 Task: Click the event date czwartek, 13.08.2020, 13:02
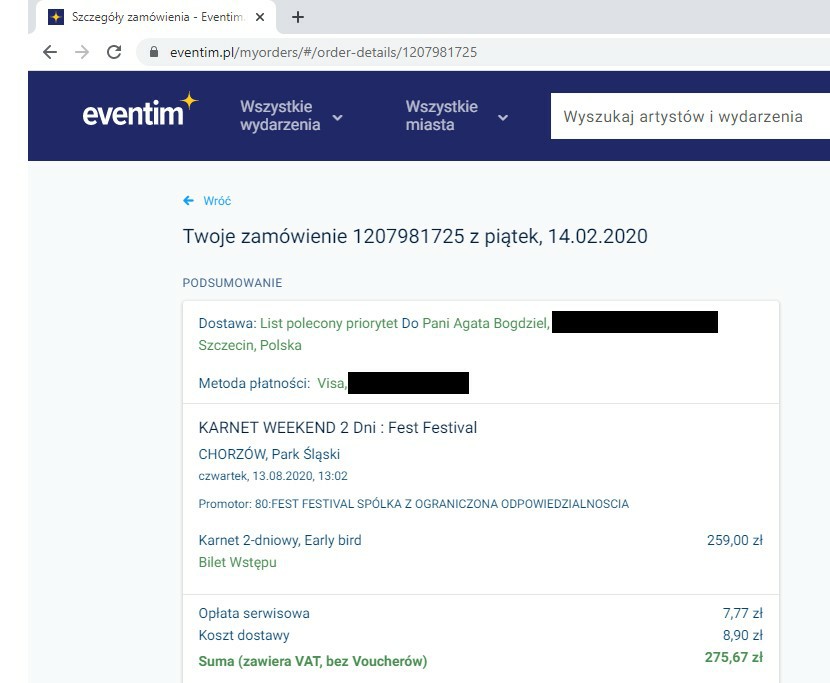pos(273,475)
